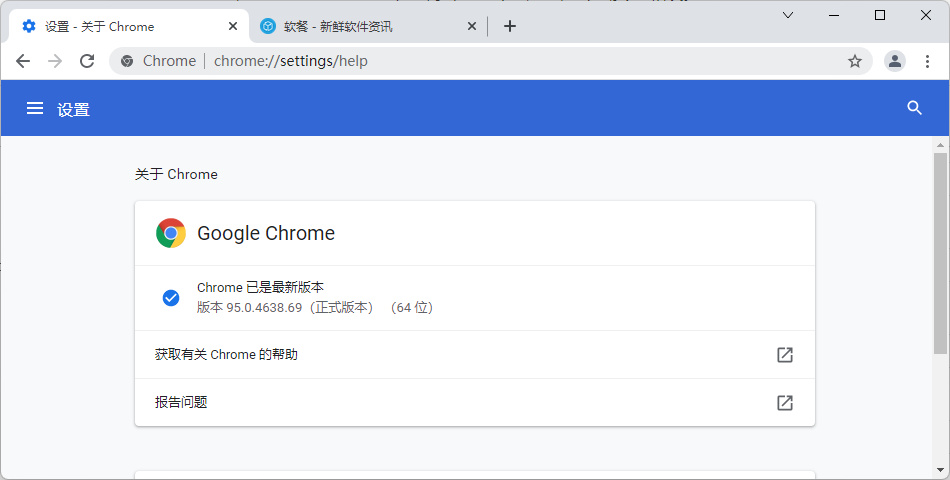Minimize the Chrome window

pyautogui.click(x=834, y=15)
